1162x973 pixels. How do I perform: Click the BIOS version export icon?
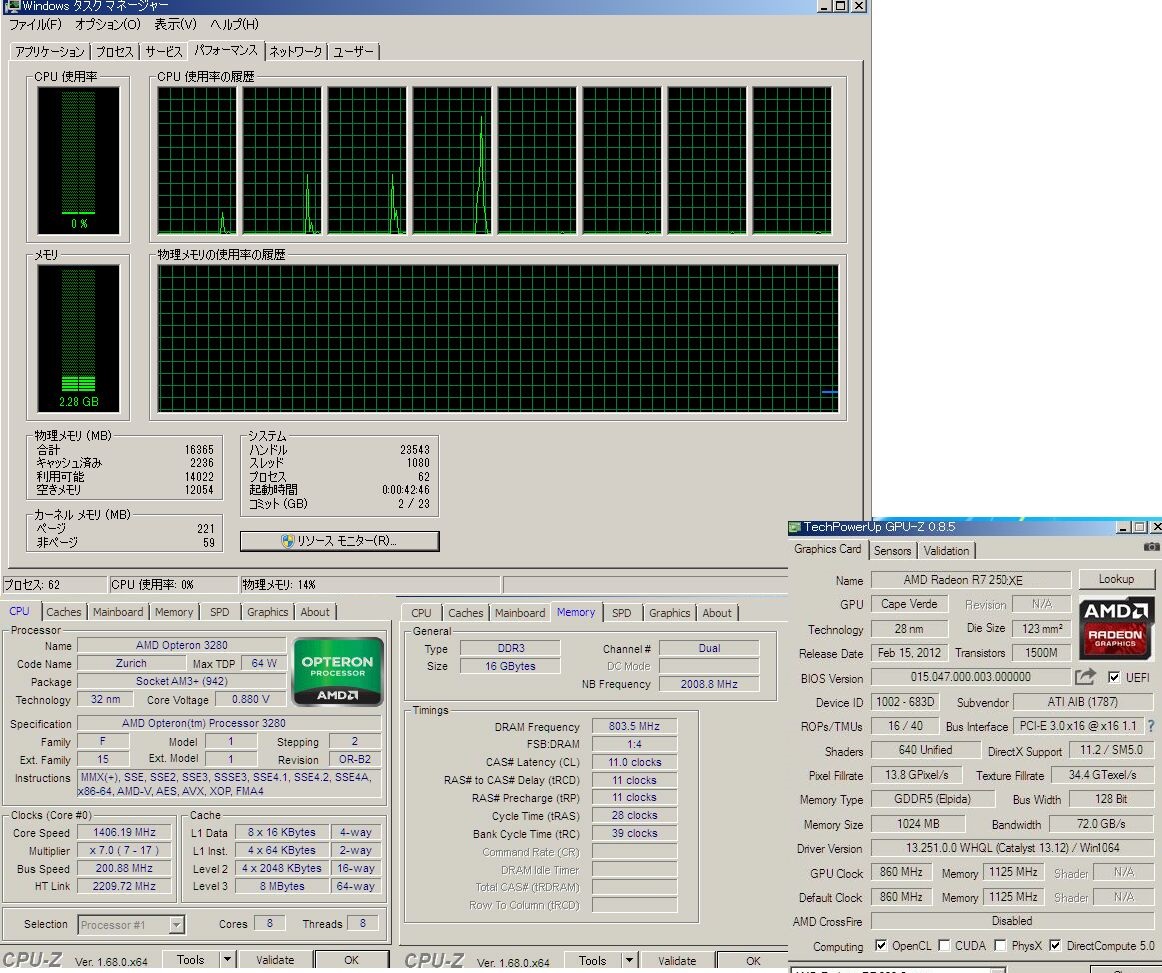[1085, 677]
